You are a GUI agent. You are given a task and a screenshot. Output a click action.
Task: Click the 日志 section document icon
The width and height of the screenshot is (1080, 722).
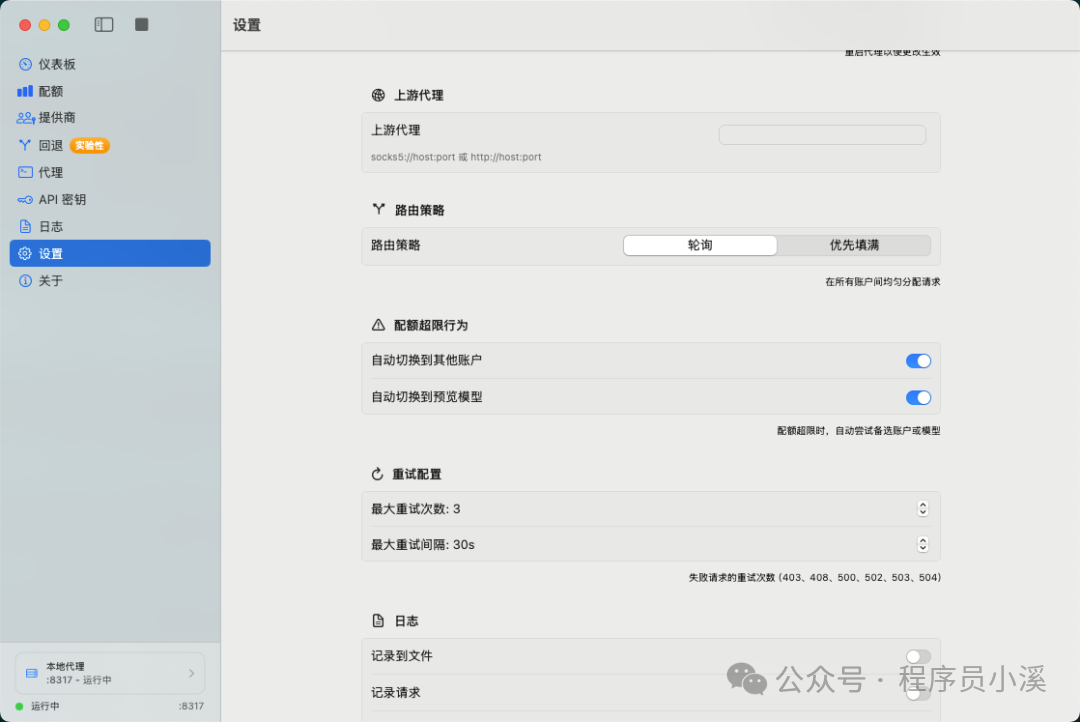pyautogui.click(x=378, y=621)
